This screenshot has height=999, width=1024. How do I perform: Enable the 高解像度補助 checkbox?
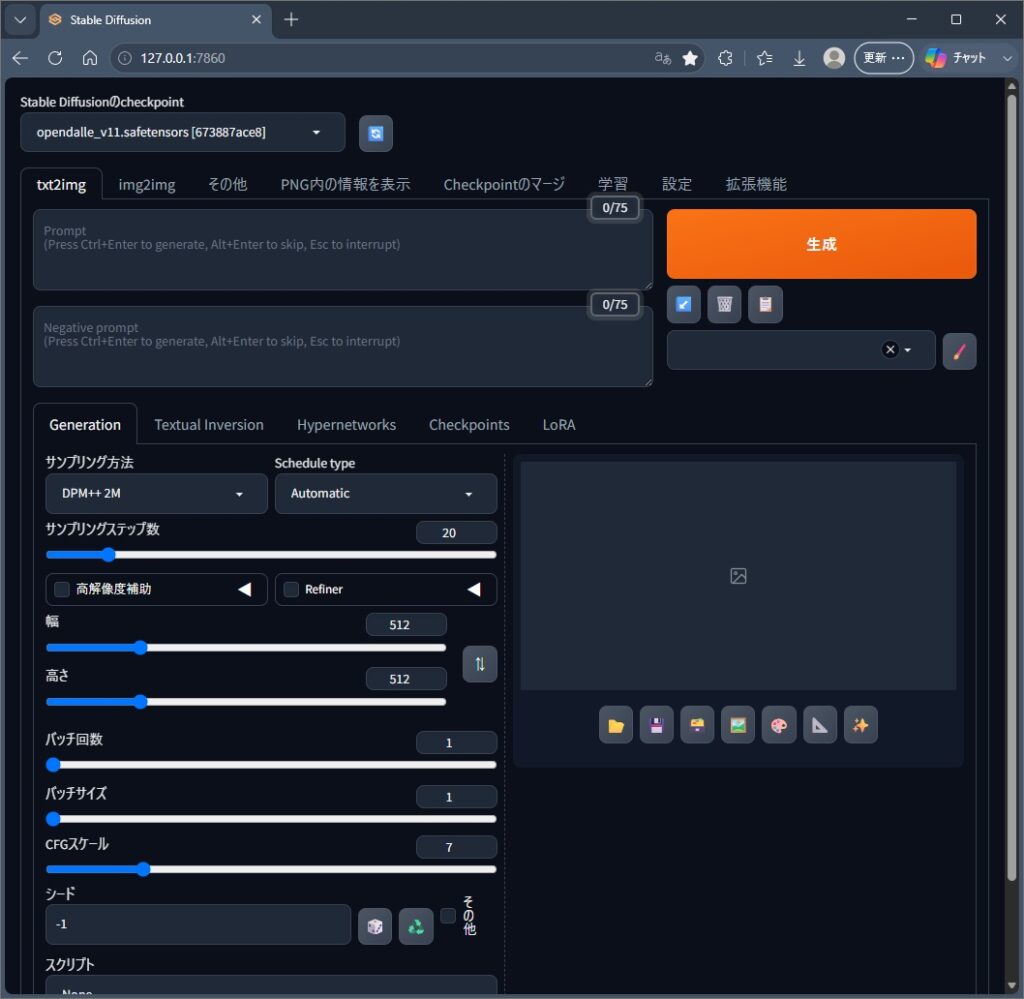click(x=61, y=590)
